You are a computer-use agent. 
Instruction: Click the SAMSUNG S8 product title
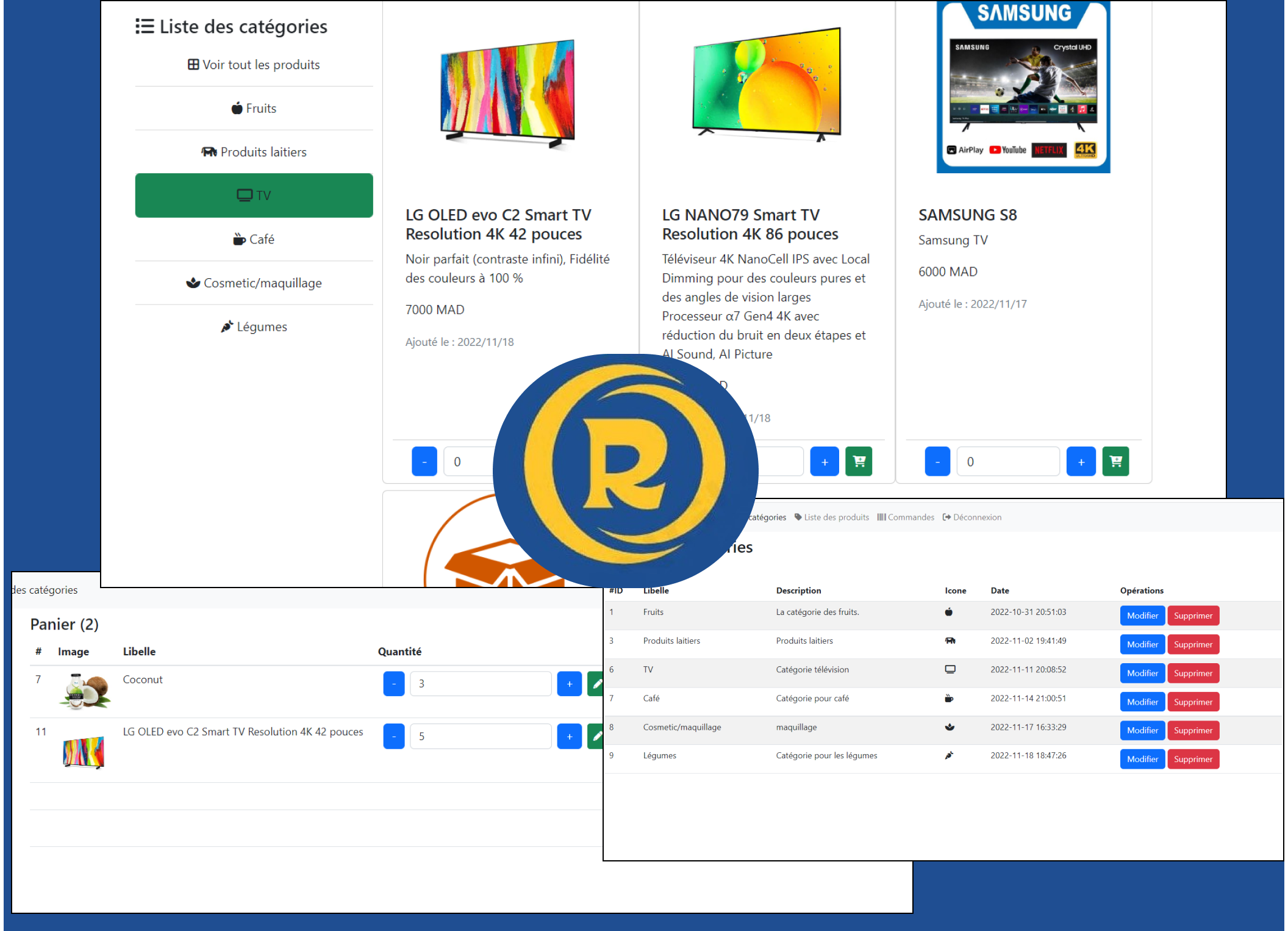coord(968,215)
